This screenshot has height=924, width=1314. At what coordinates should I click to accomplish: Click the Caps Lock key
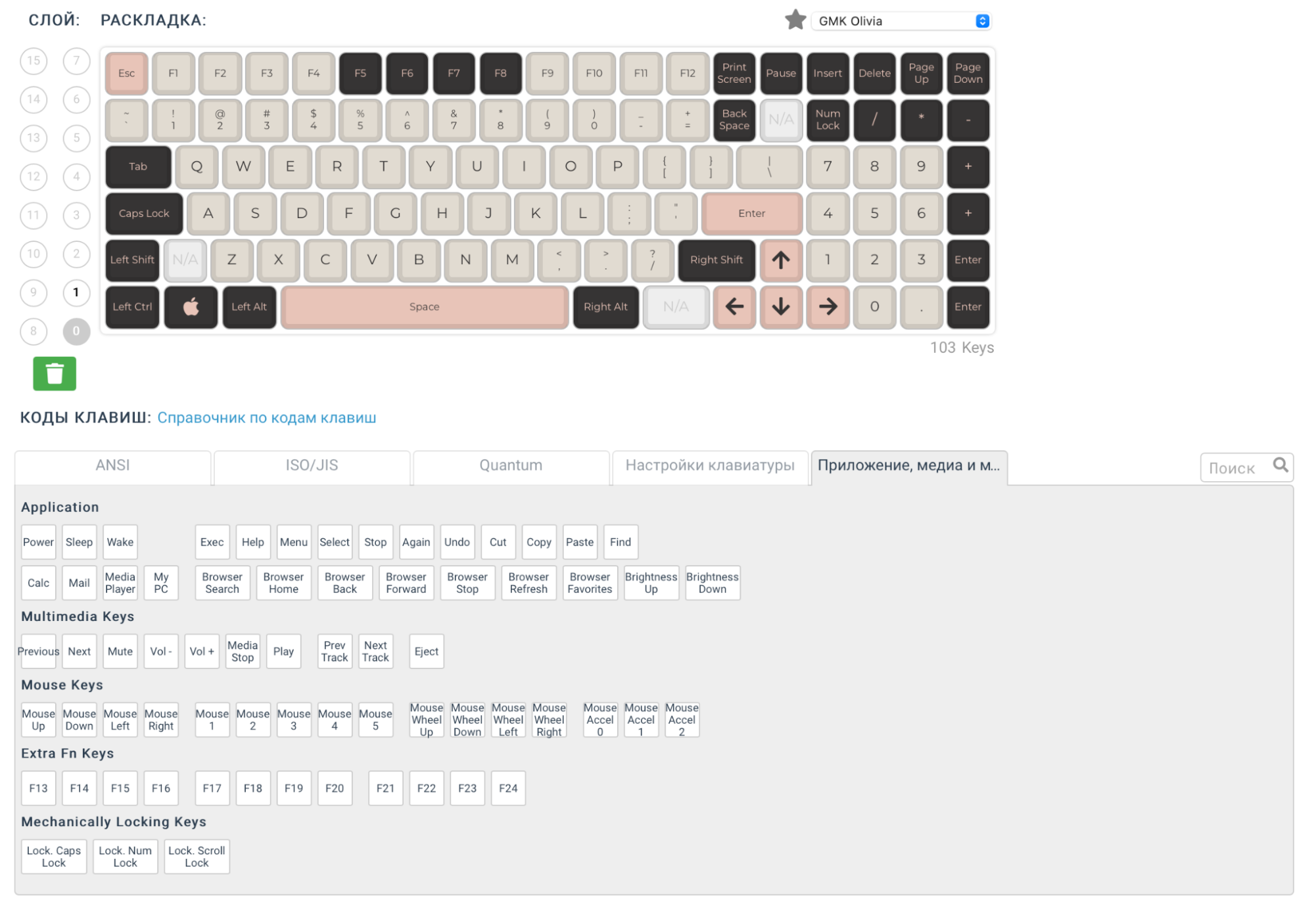coord(144,212)
